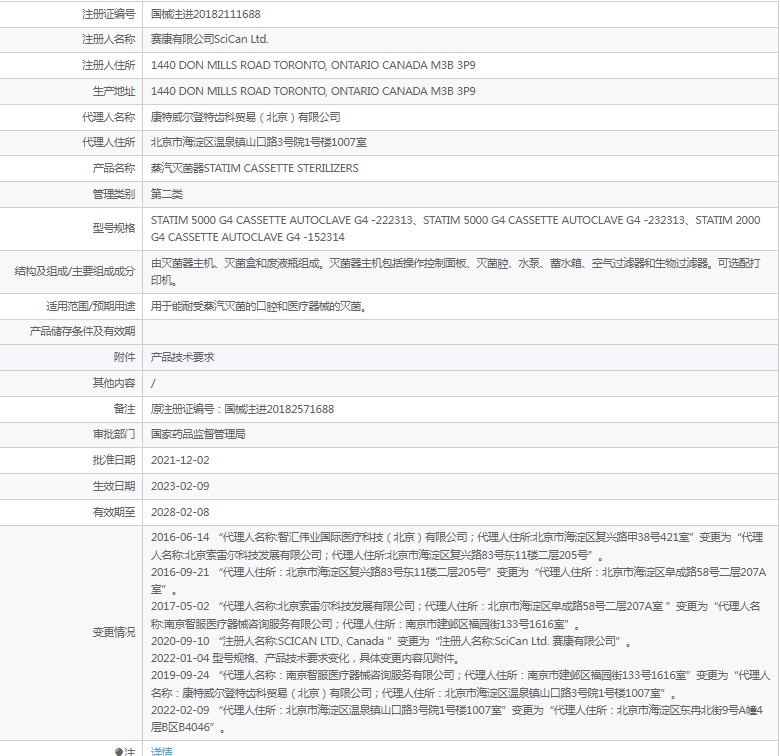Click the 2020-09-10 registrant name change entry
Image resolution: width=780 pixels, height=756 pixels.
click(x=391, y=641)
